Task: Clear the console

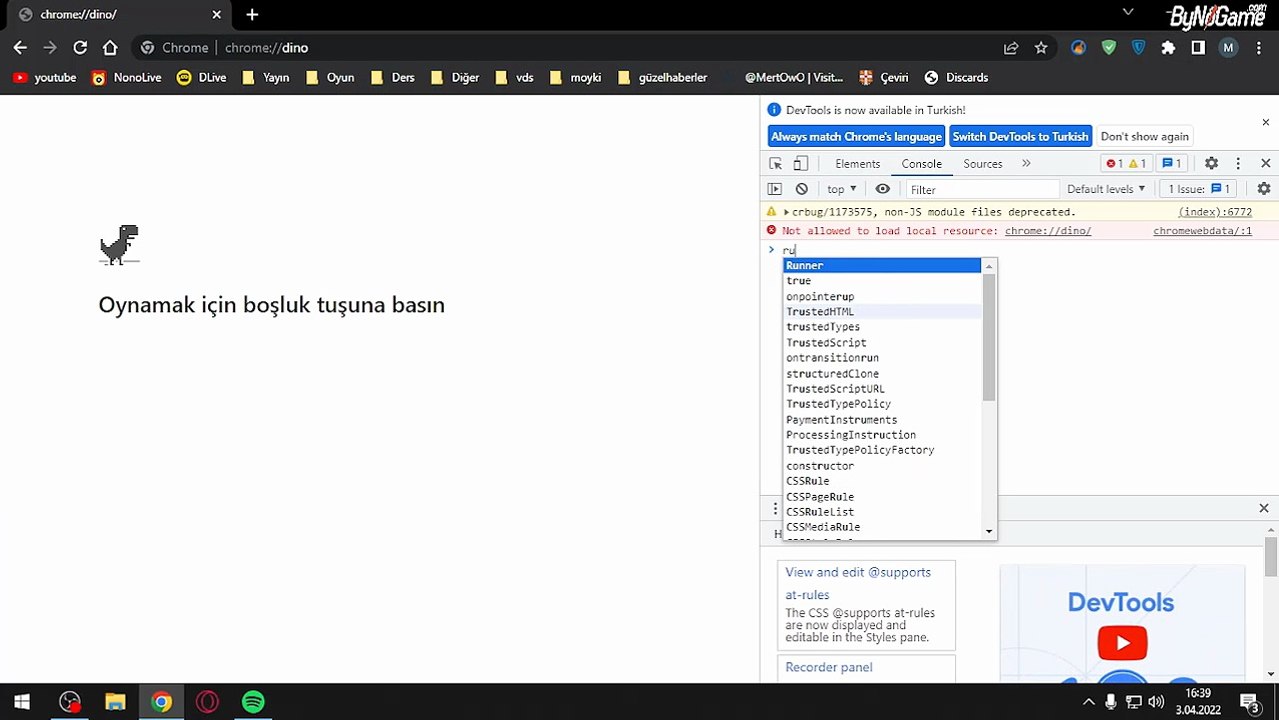Action: pos(801,189)
